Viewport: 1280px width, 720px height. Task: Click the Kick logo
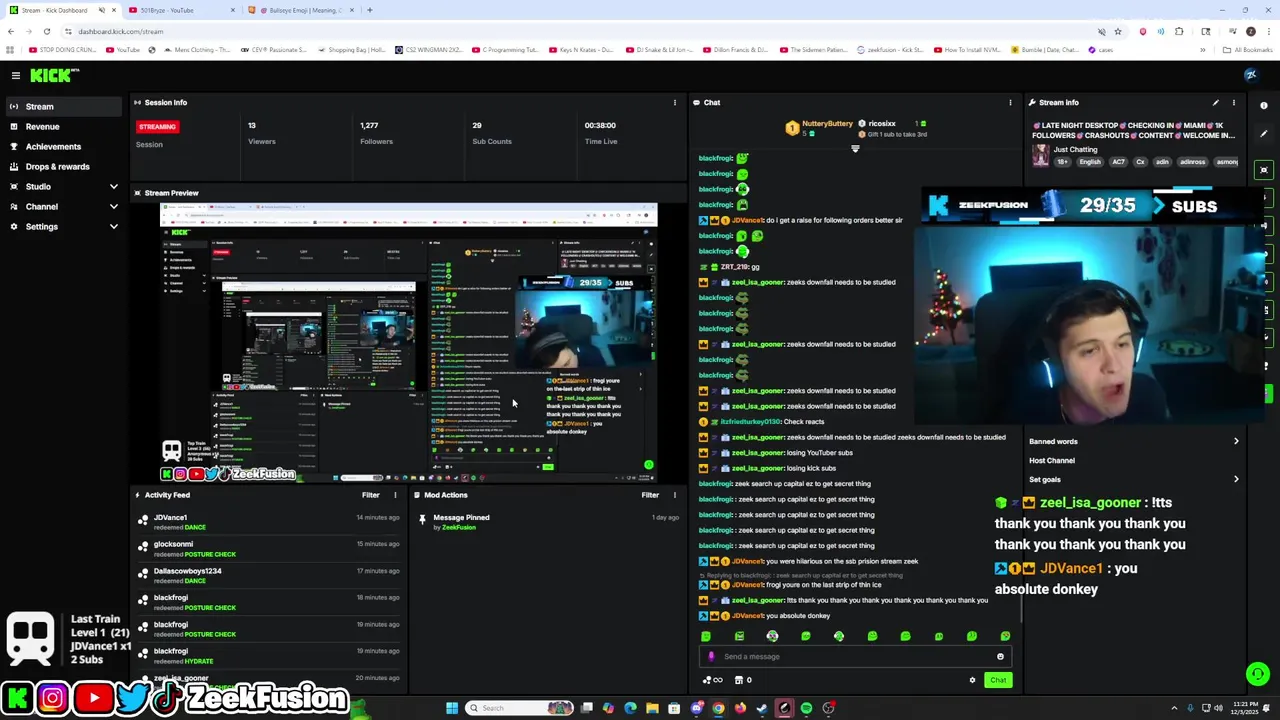54,75
